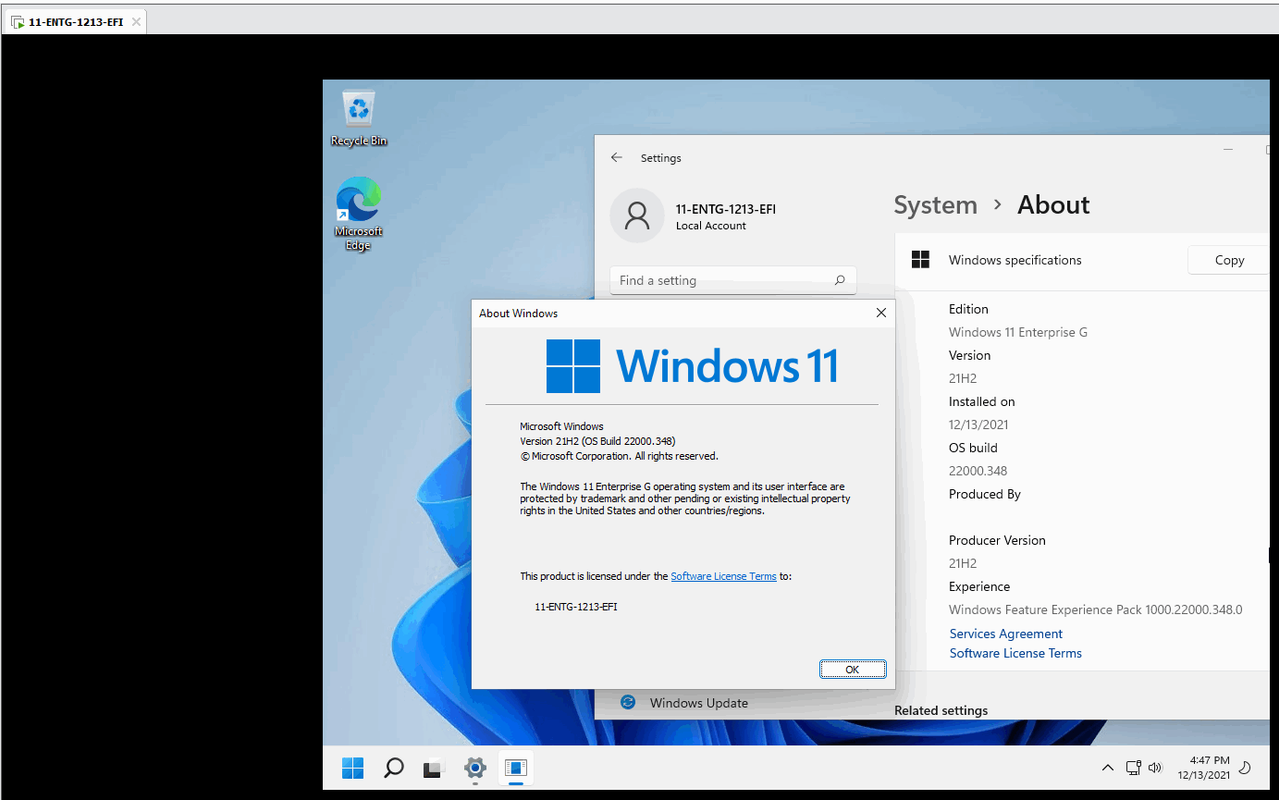Click the Version 21H2 OS Build line

tap(598, 441)
